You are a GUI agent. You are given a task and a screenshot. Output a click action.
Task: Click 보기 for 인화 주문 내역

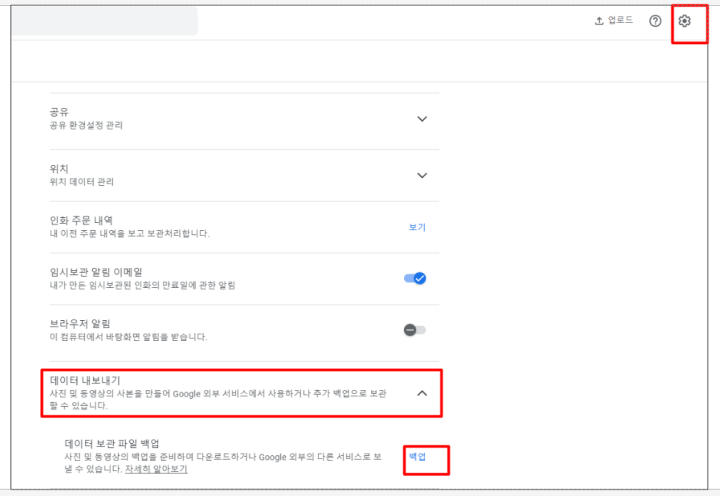(417, 227)
